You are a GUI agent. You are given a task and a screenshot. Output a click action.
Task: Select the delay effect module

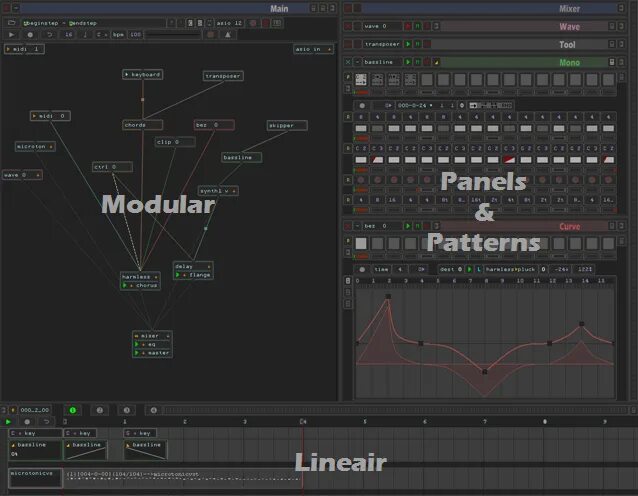(193, 266)
